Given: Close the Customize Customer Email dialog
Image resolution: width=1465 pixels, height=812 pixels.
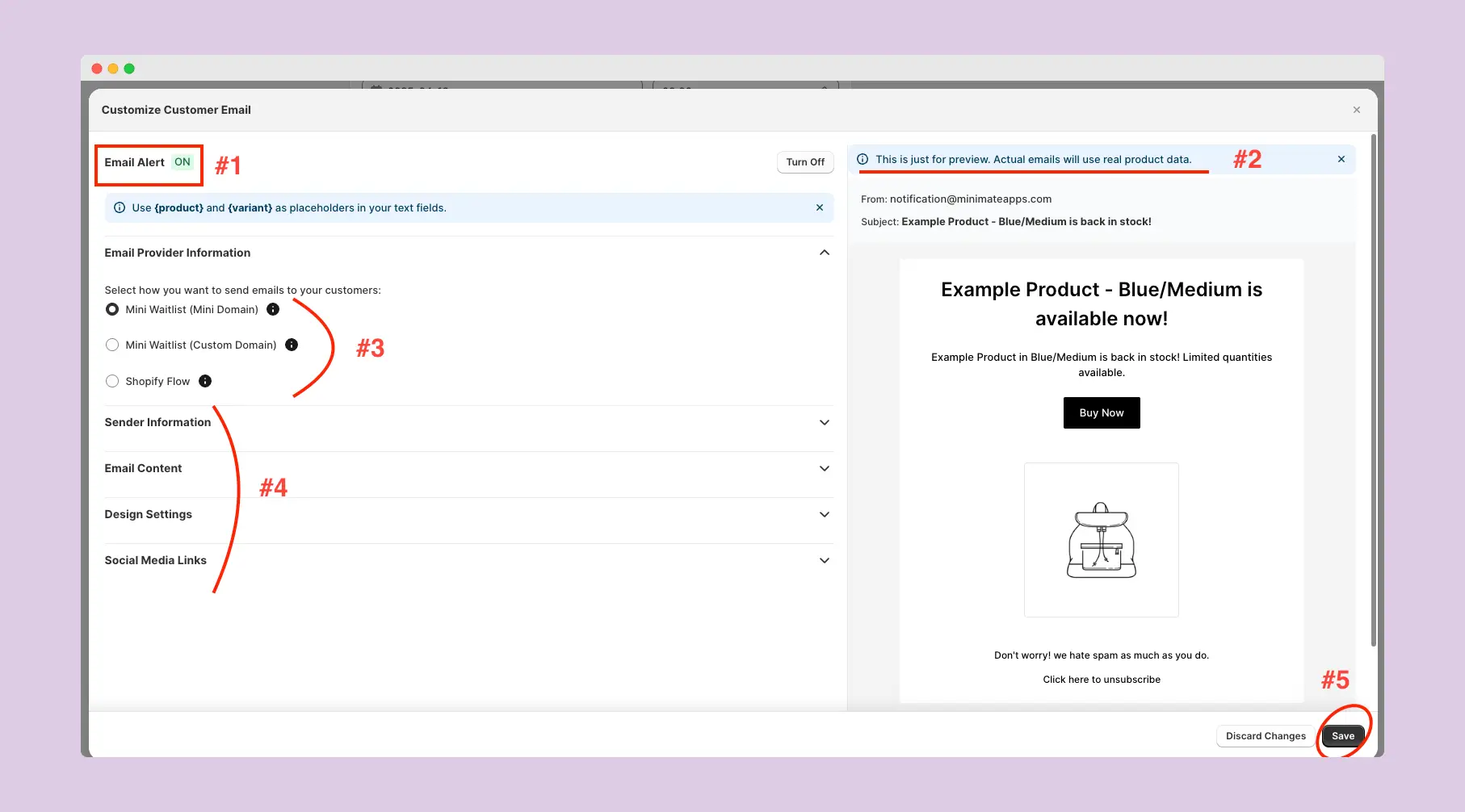Looking at the screenshot, I should [1356, 110].
